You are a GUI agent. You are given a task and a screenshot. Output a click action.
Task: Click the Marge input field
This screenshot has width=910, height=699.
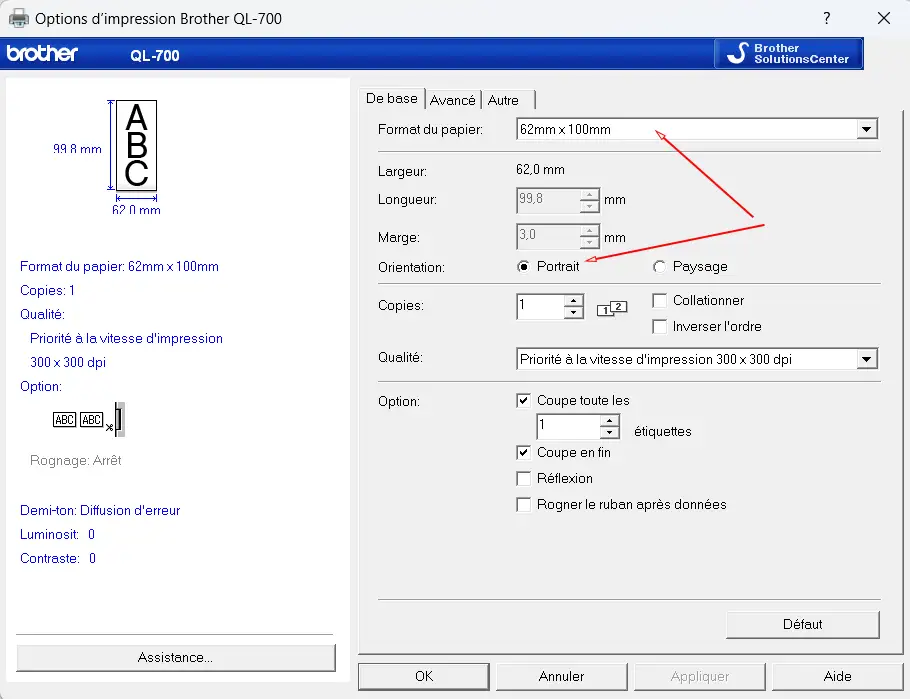click(548, 237)
